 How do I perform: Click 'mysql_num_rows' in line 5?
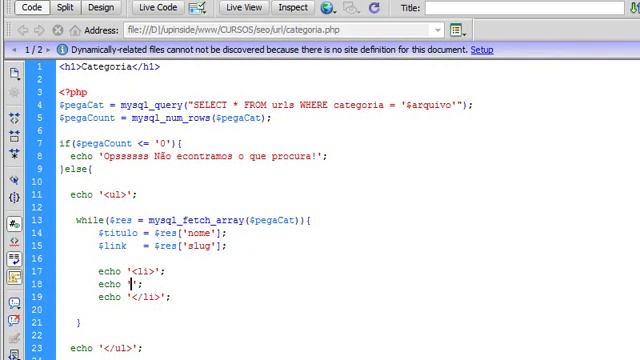click(x=171, y=118)
